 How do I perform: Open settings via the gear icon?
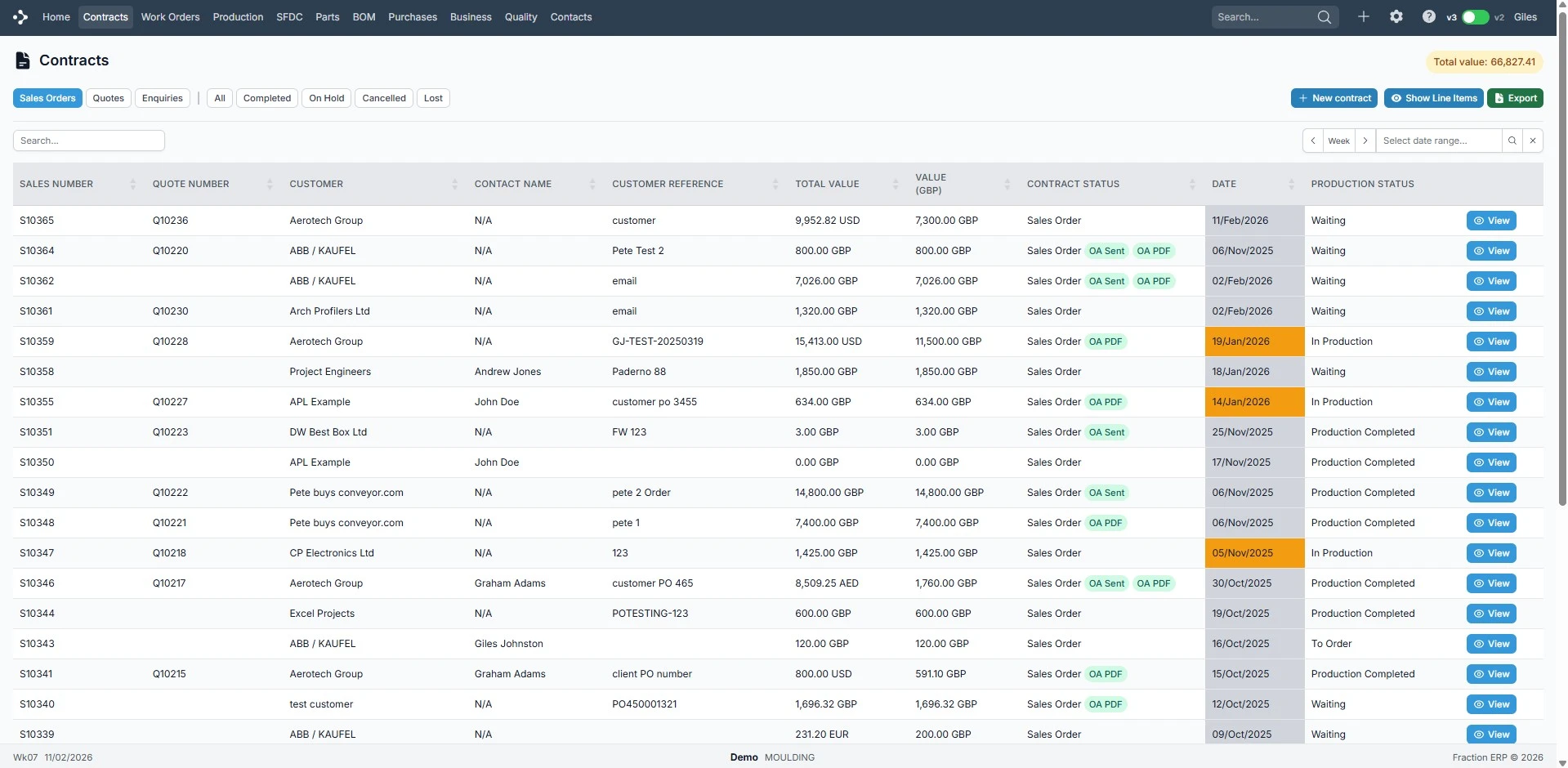click(1396, 17)
